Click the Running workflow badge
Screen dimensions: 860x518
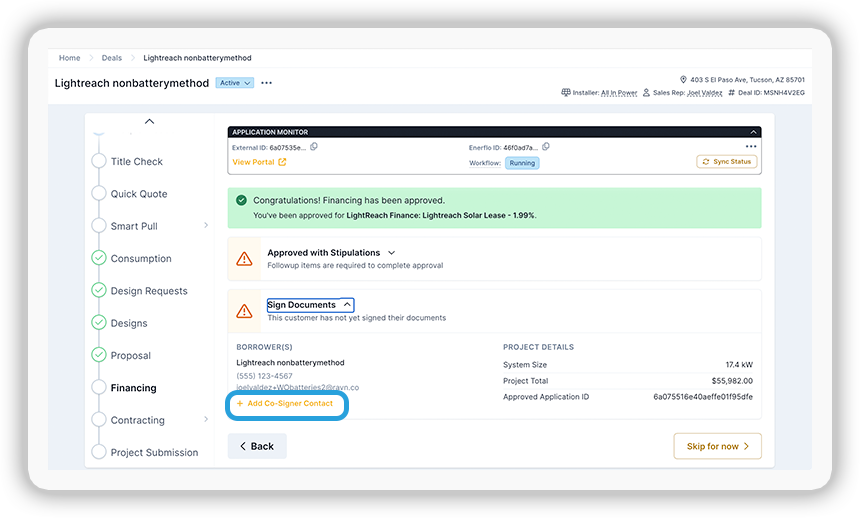[x=522, y=163]
